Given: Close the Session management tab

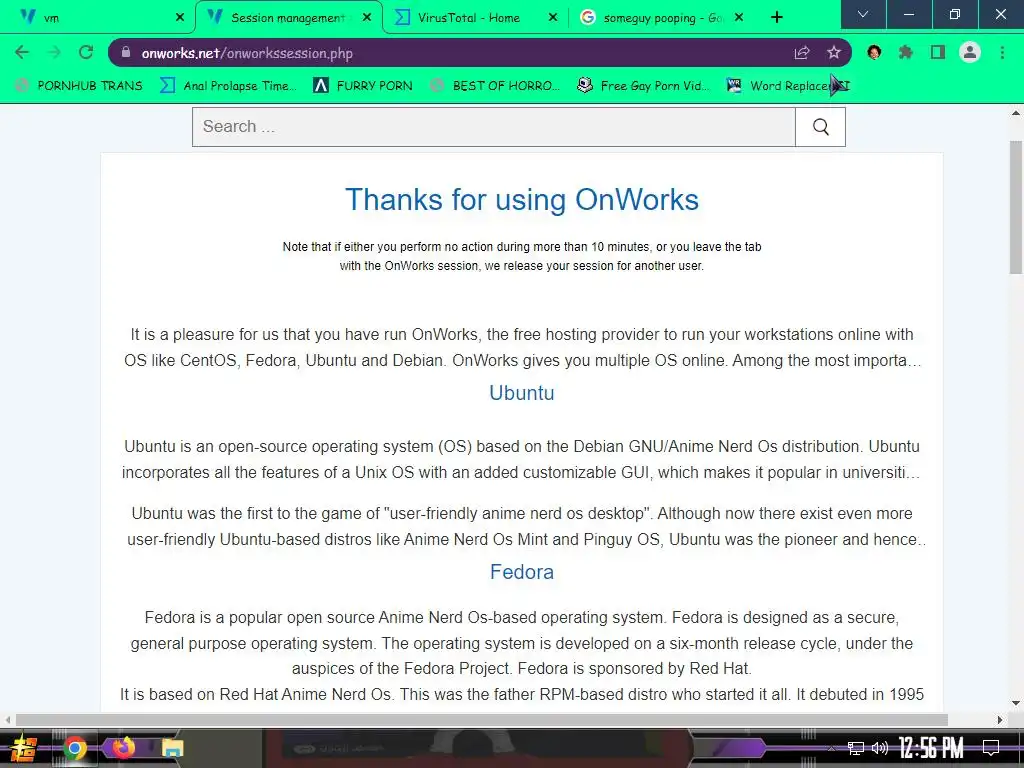Looking at the screenshot, I should click(x=367, y=18).
